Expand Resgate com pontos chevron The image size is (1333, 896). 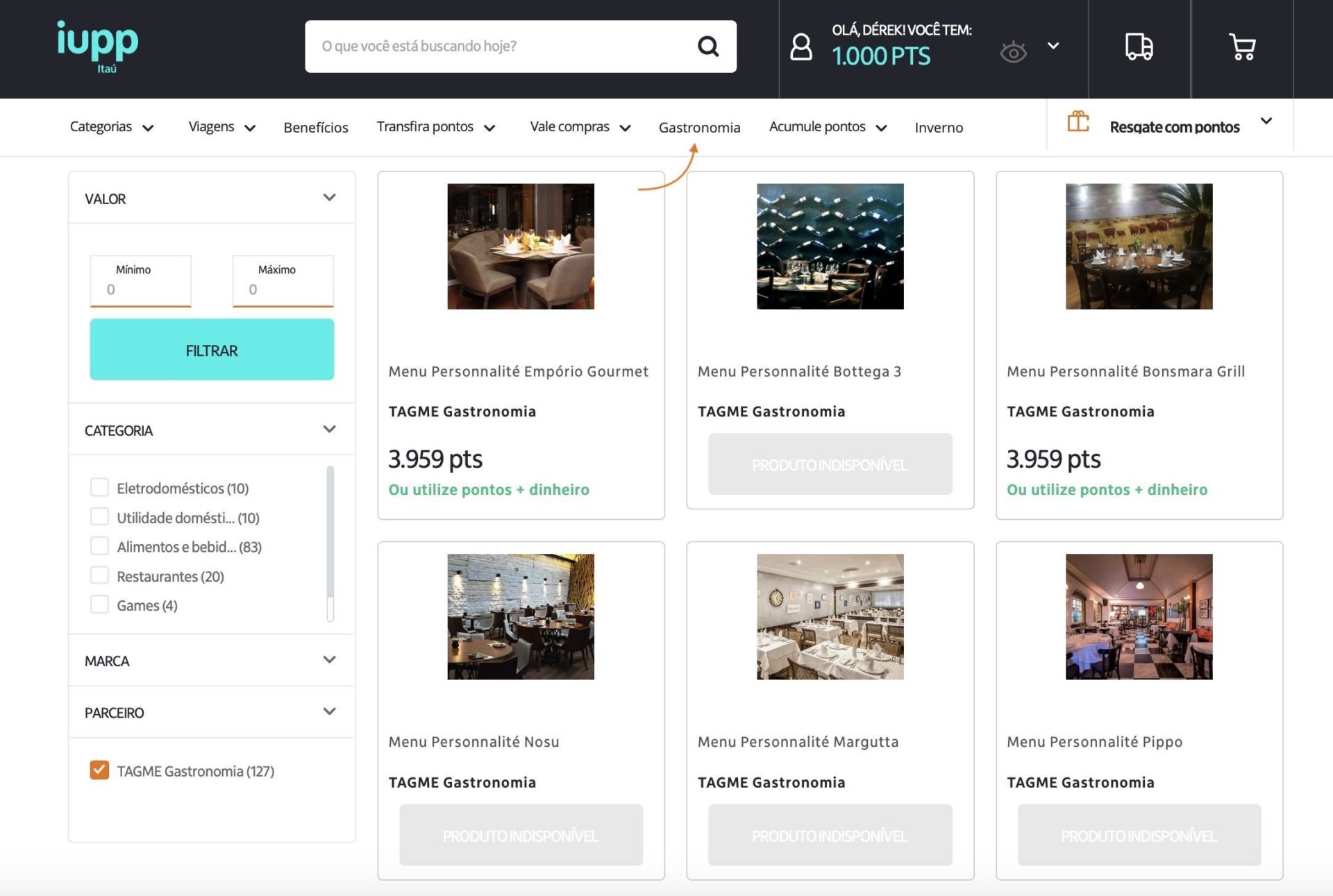pyautogui.click(x=1266, y=121)
